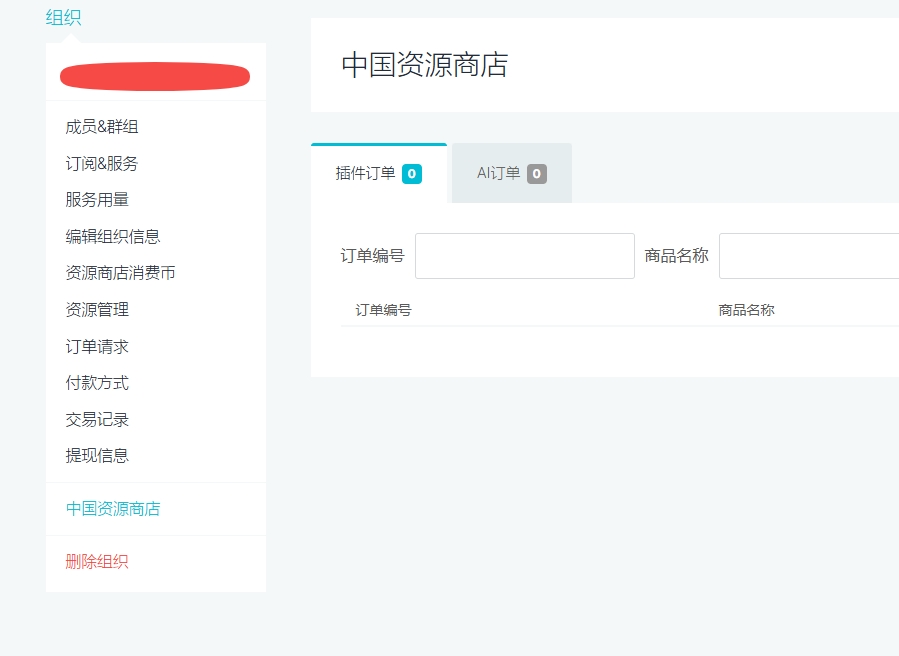Viewport: 899px width, 656px height.
Task: Open 服务用量 menu item
Action: [x=97, y=200]
